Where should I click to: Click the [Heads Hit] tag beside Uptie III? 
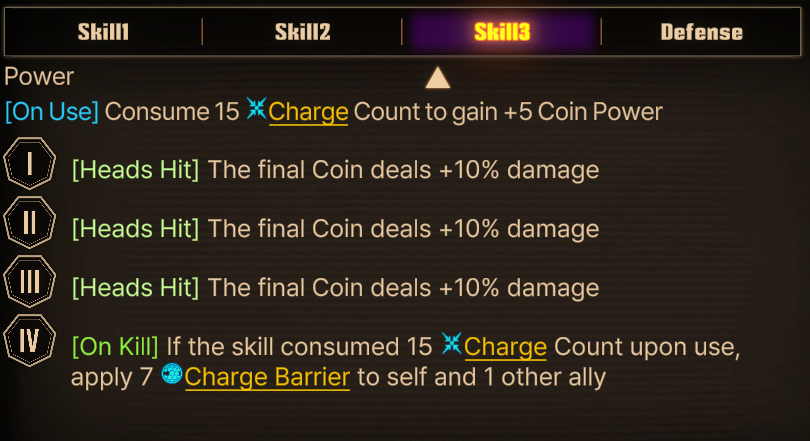135,288
